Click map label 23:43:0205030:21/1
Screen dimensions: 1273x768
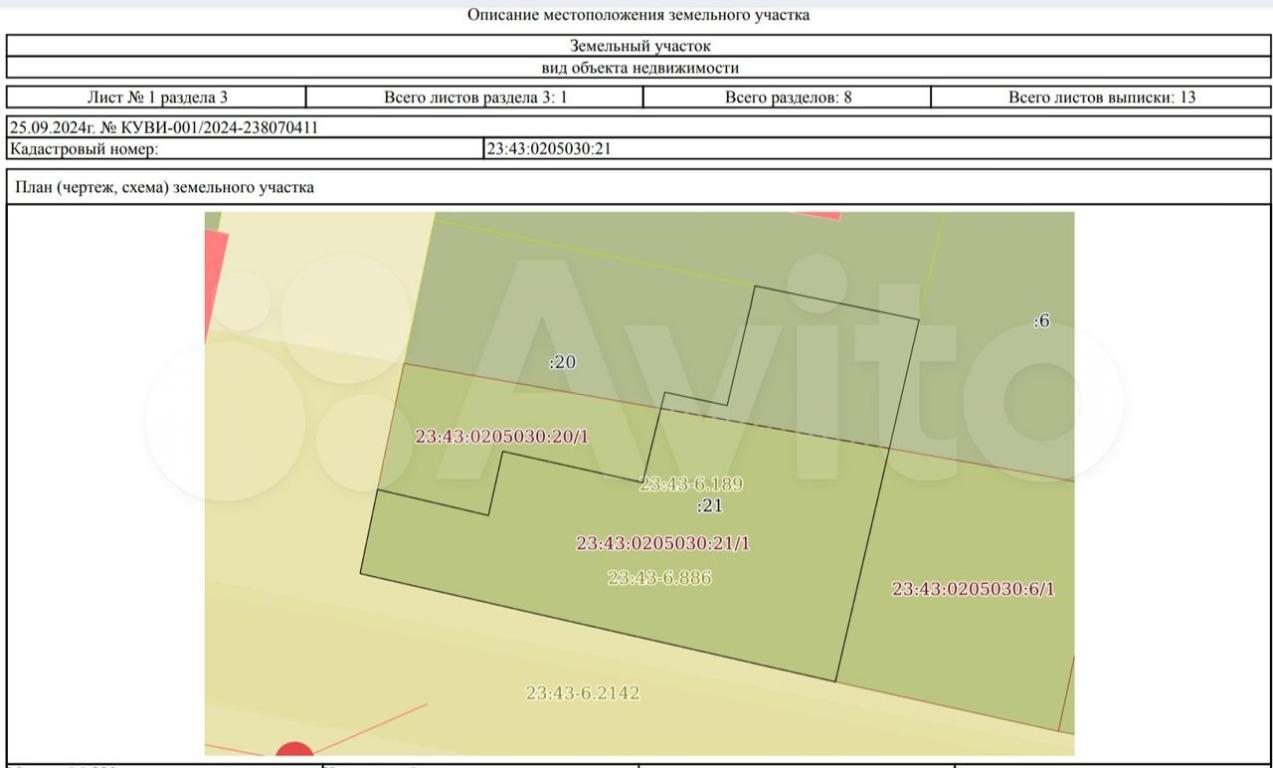[663, 543]
